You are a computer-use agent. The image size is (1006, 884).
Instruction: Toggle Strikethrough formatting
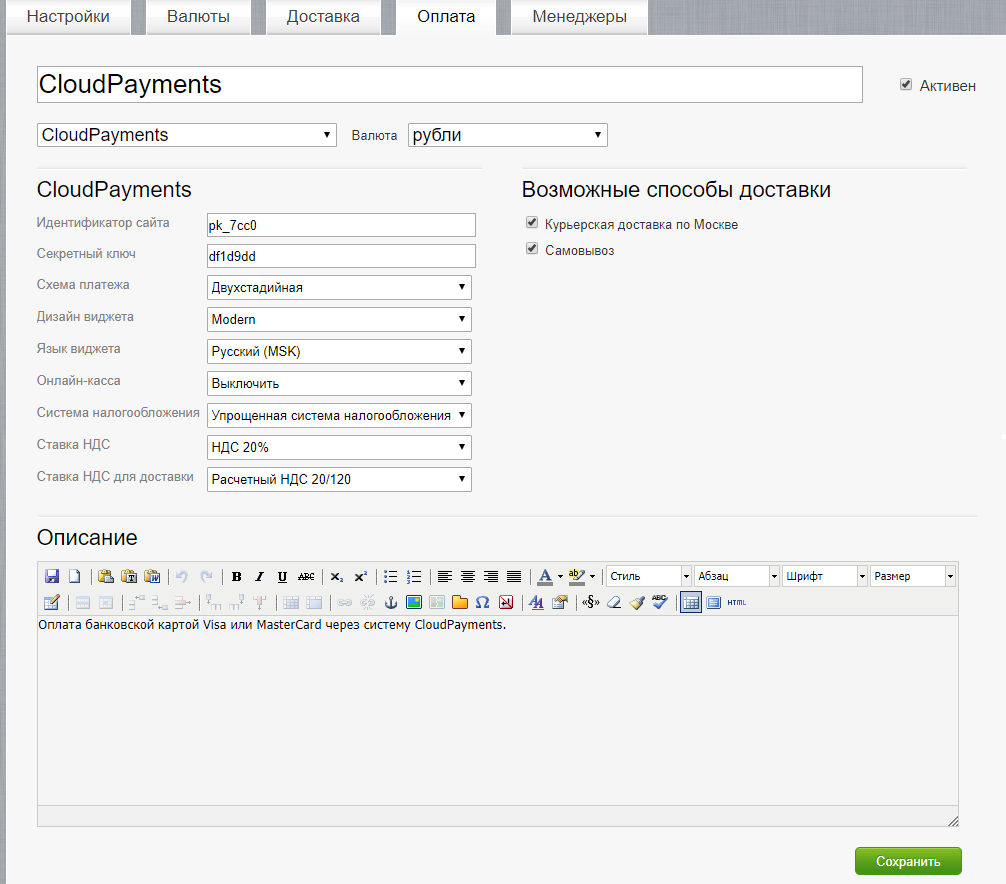coord(306,576)
